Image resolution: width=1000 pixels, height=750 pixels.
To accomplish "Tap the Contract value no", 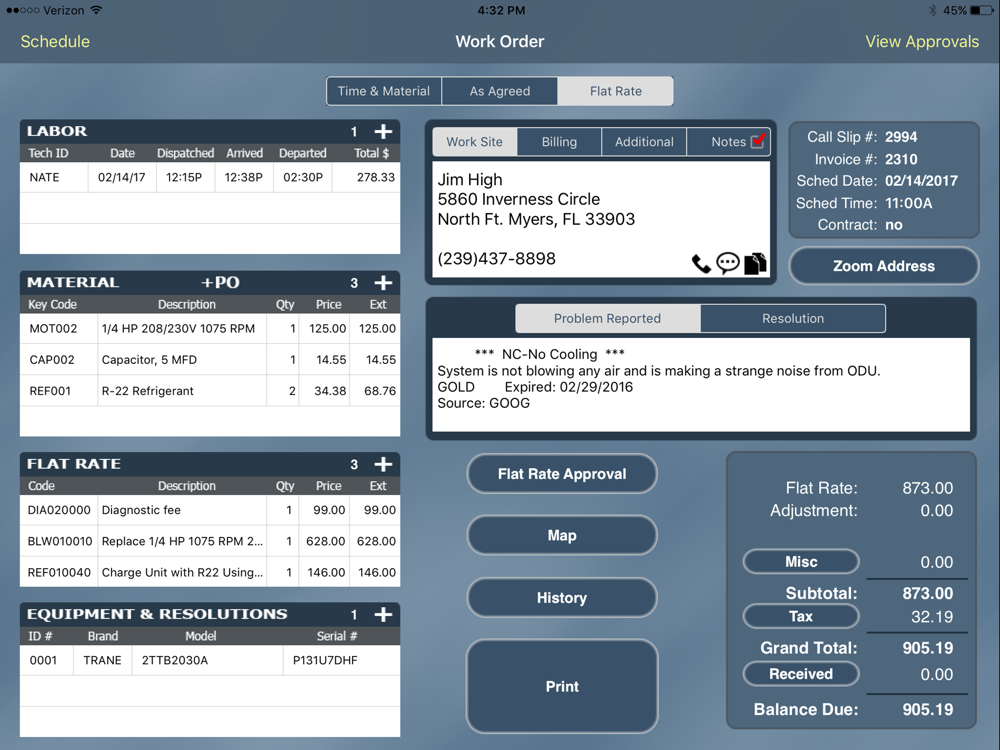I will click(893, 224).
